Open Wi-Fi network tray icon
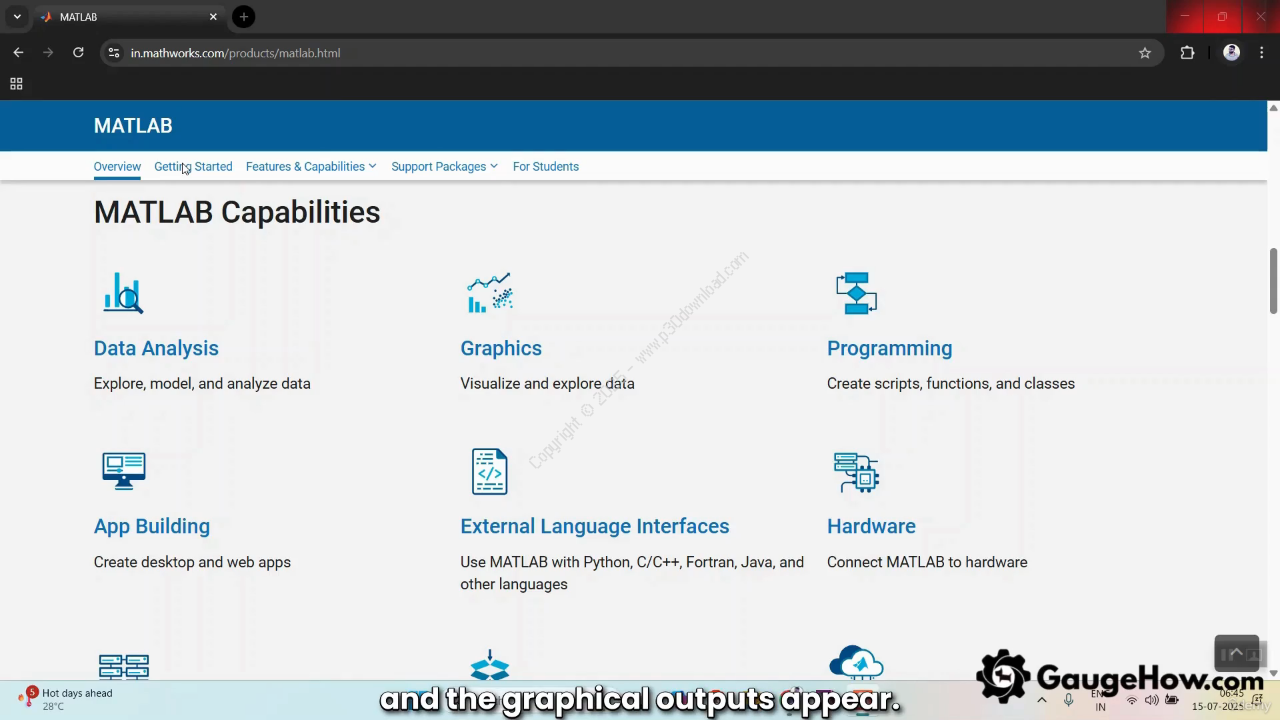The image size is (1280, 720). 1132,700
